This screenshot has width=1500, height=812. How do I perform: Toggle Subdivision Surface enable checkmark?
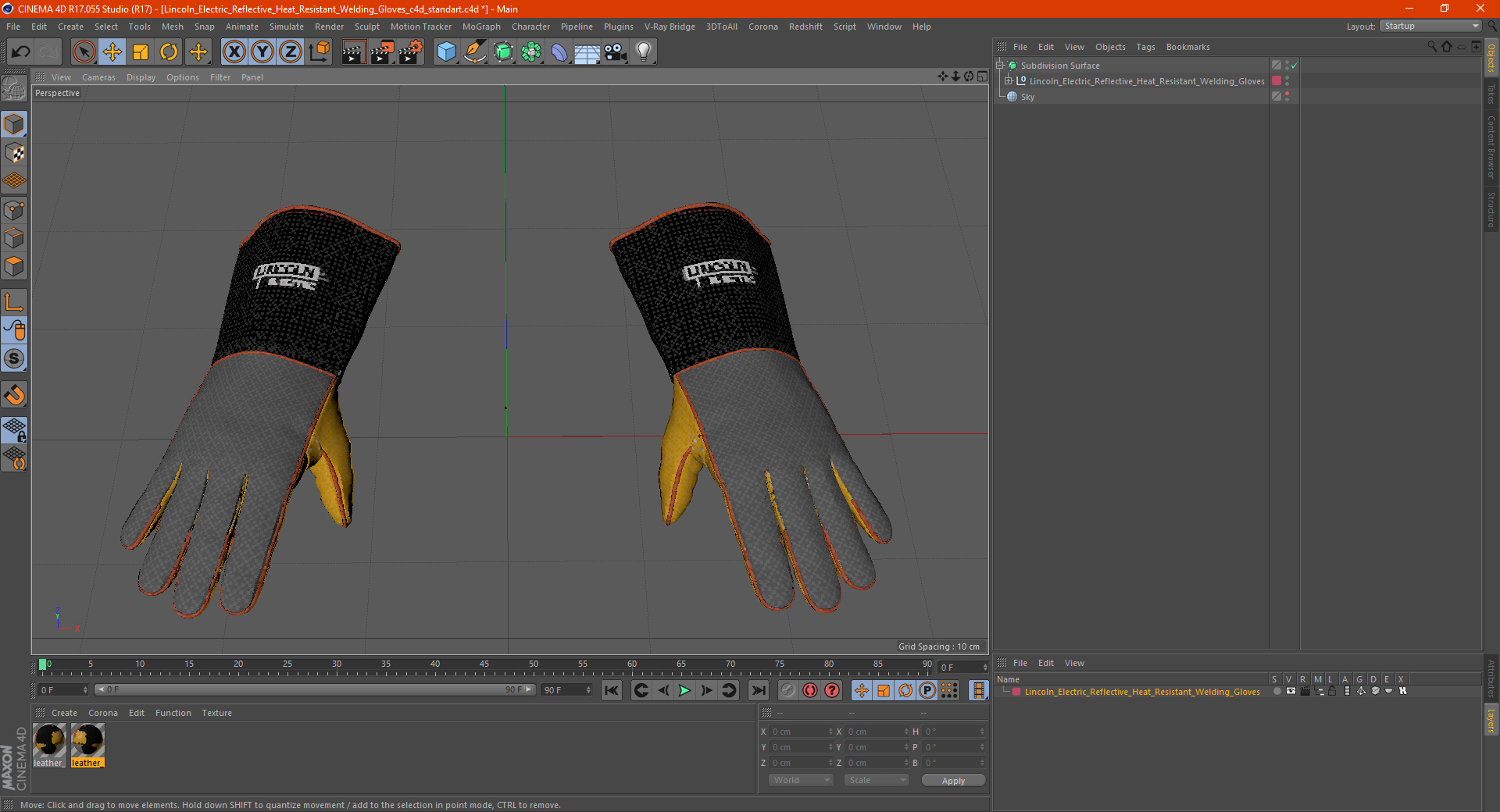click(x=1294, y=66)
